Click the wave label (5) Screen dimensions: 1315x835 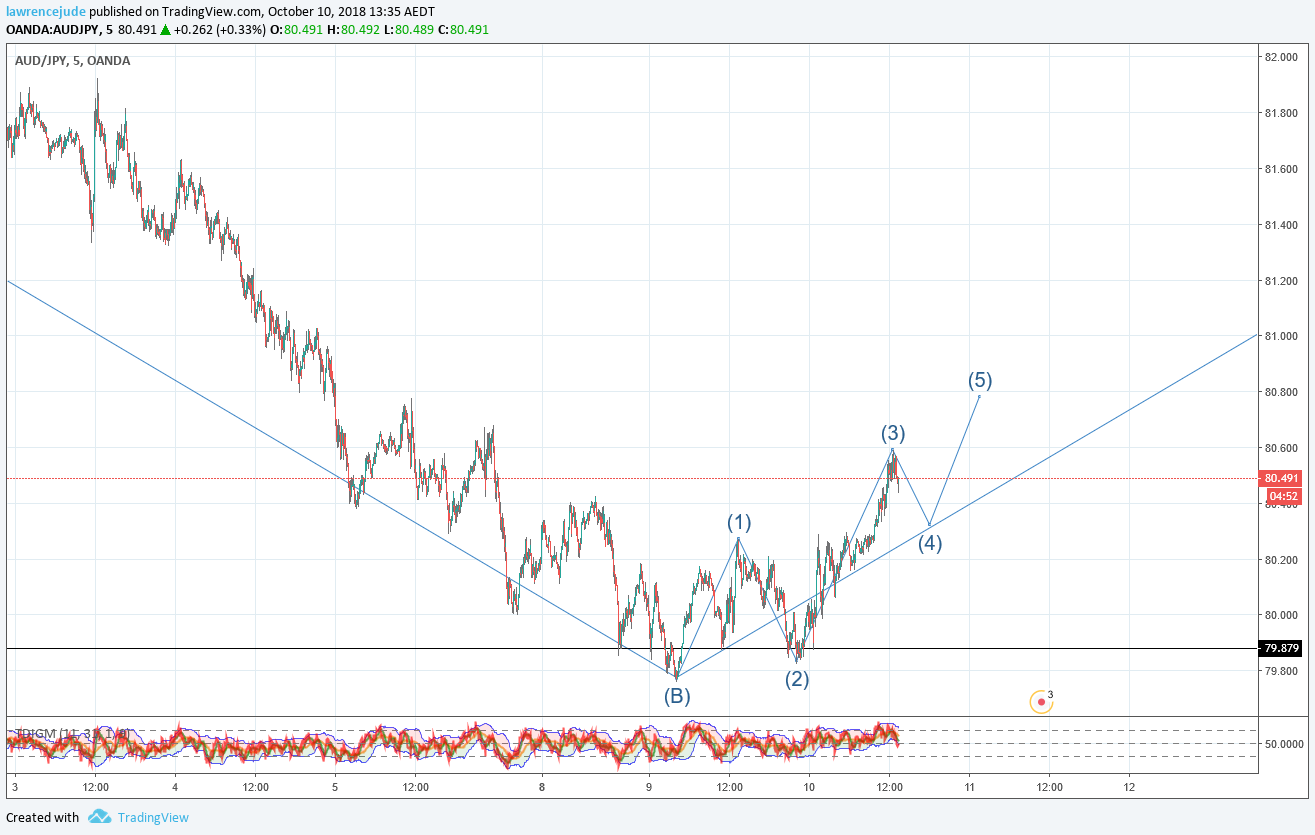tap(980, 380)
